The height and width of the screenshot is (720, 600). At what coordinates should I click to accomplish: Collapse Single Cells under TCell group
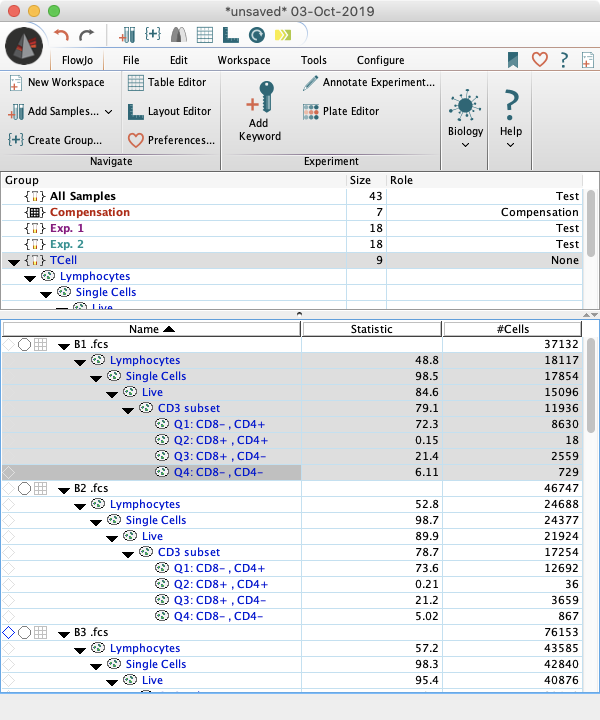point(46,294)
